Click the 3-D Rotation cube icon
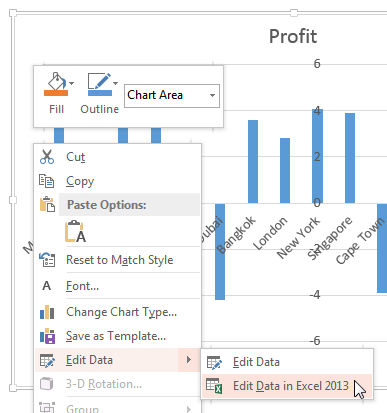The width and height of the screenshot is (387, 413). (47, 384)
